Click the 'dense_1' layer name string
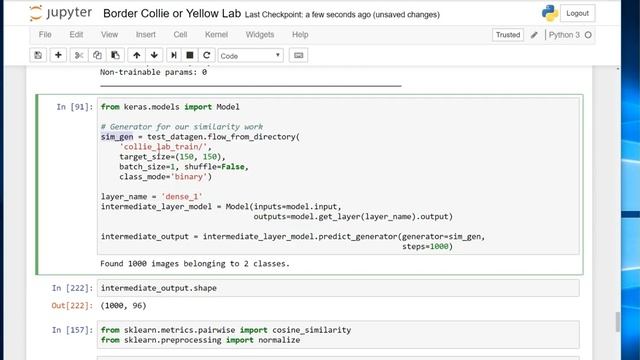 pos(182,196)
